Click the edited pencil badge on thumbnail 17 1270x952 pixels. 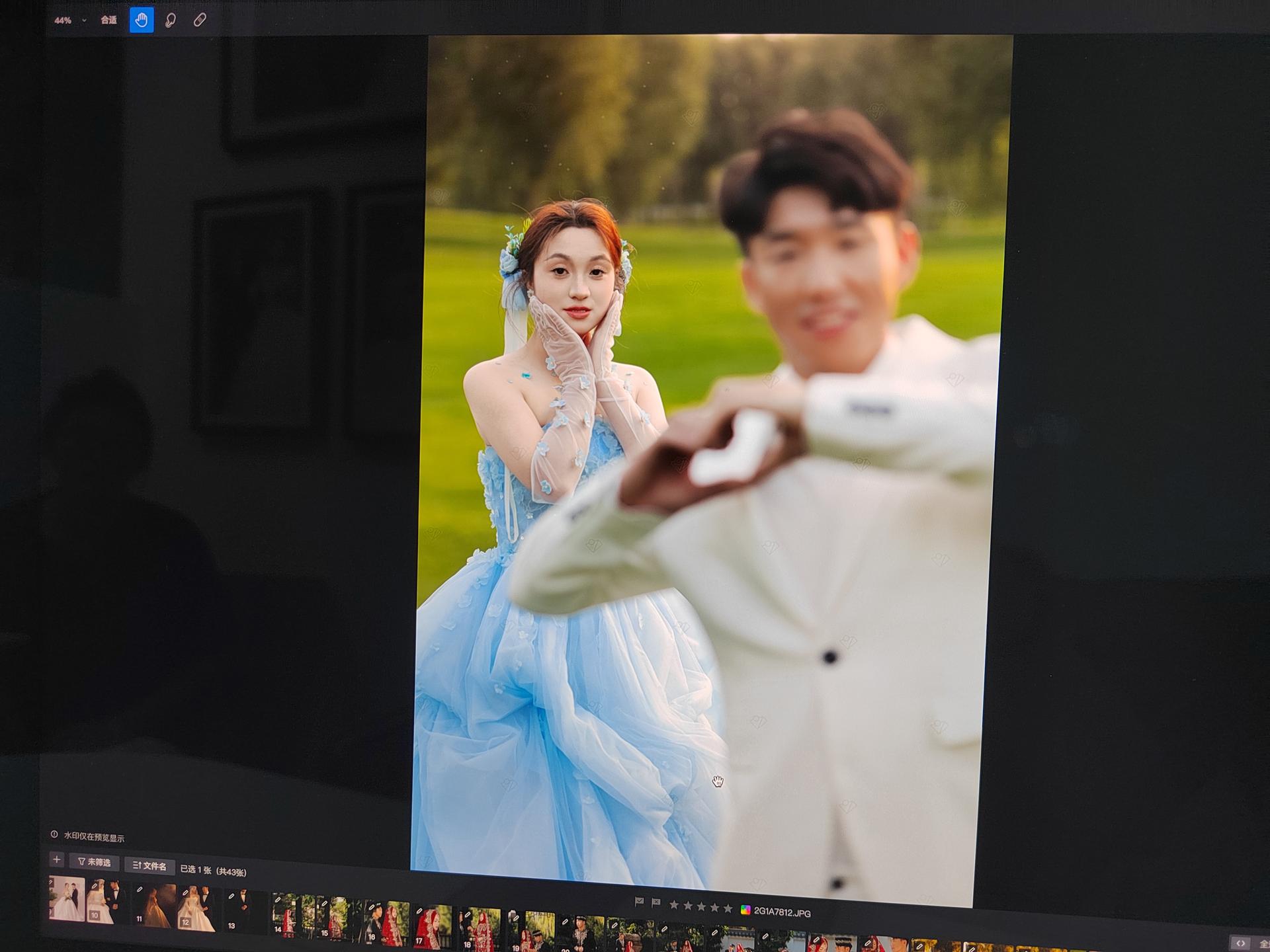420,911
